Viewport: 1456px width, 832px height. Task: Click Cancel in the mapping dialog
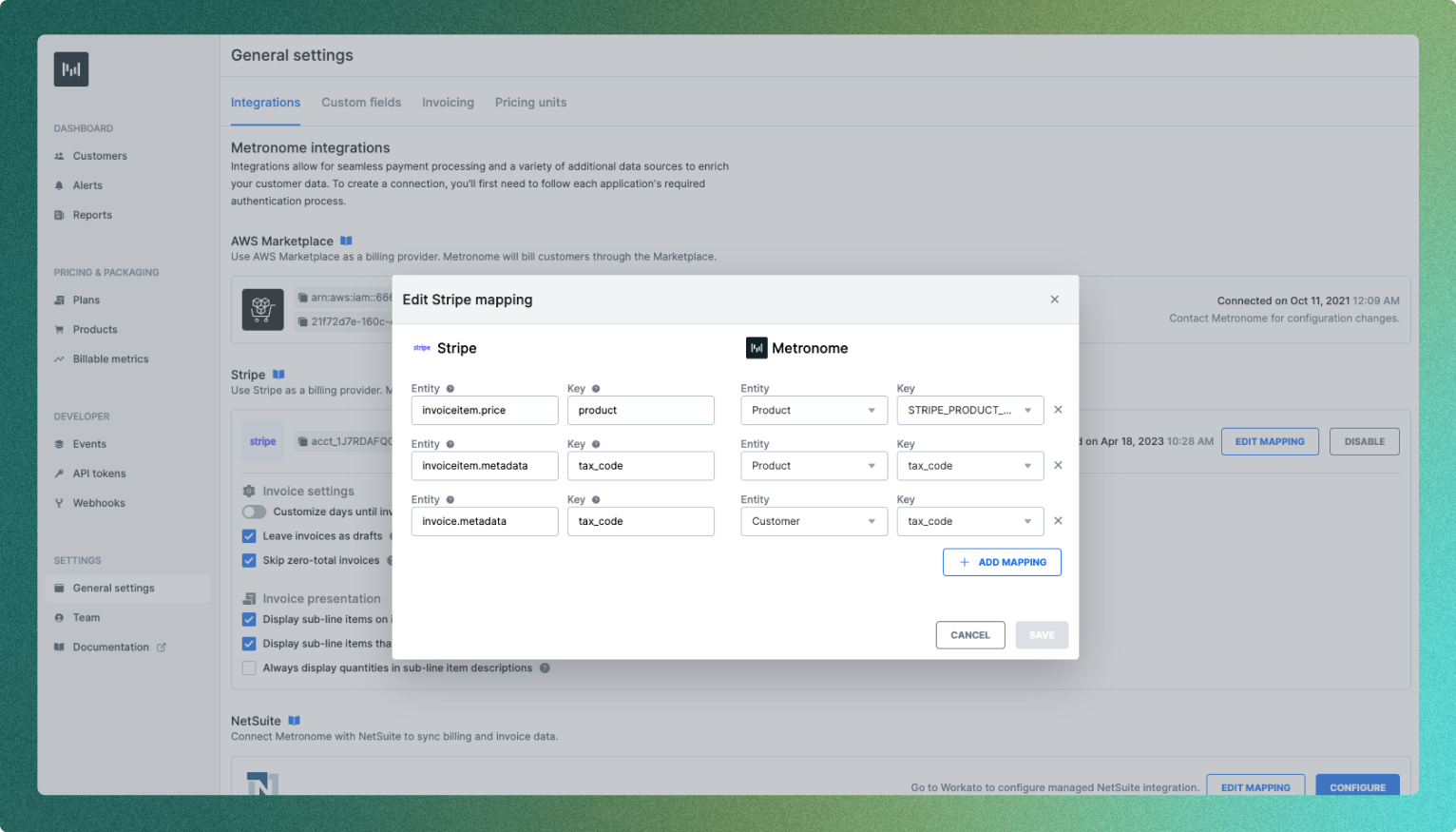coord(970,635)
